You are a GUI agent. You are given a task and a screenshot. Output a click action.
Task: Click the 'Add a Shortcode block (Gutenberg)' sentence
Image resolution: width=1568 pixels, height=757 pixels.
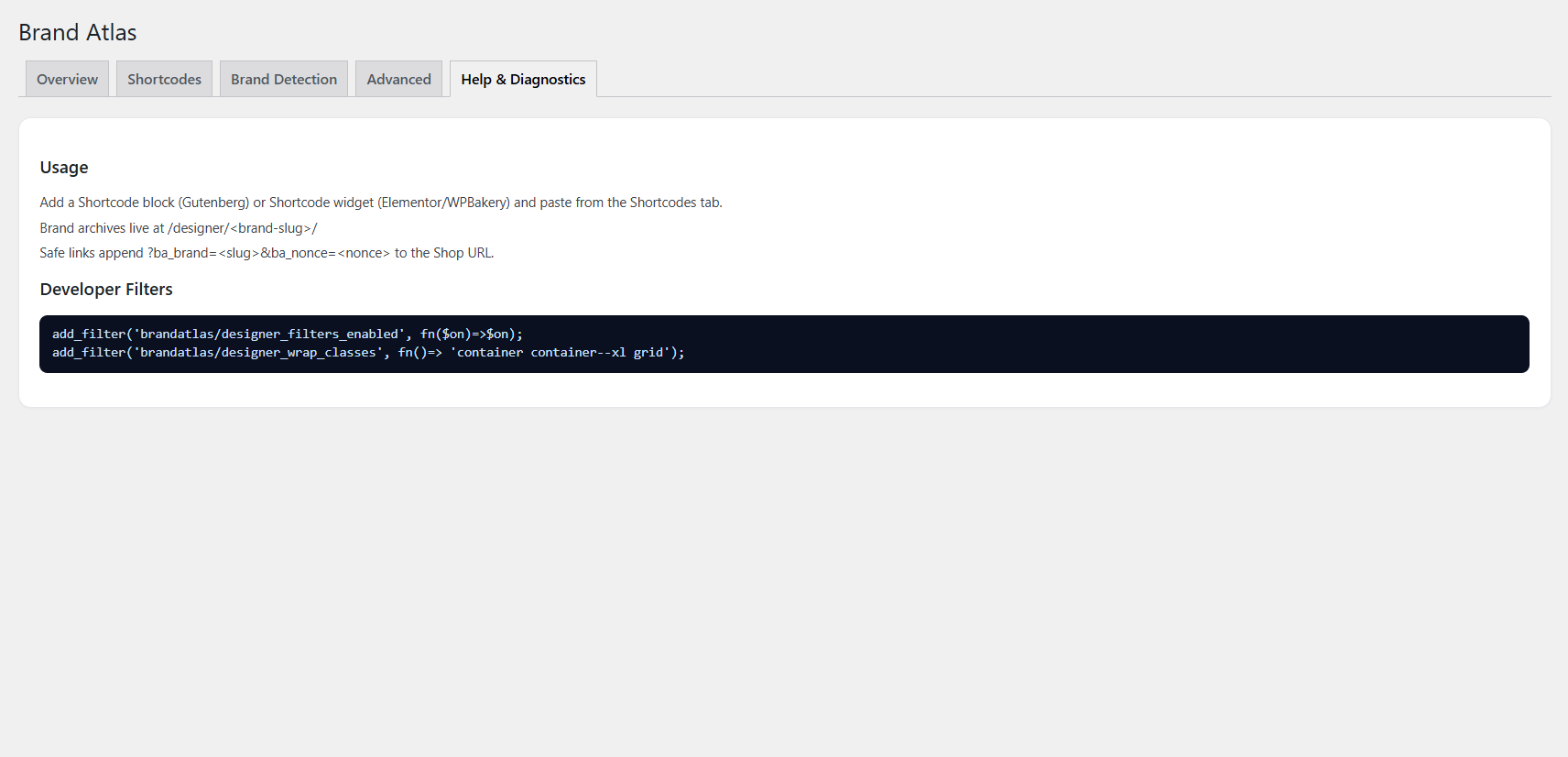(x=381, y=203)
